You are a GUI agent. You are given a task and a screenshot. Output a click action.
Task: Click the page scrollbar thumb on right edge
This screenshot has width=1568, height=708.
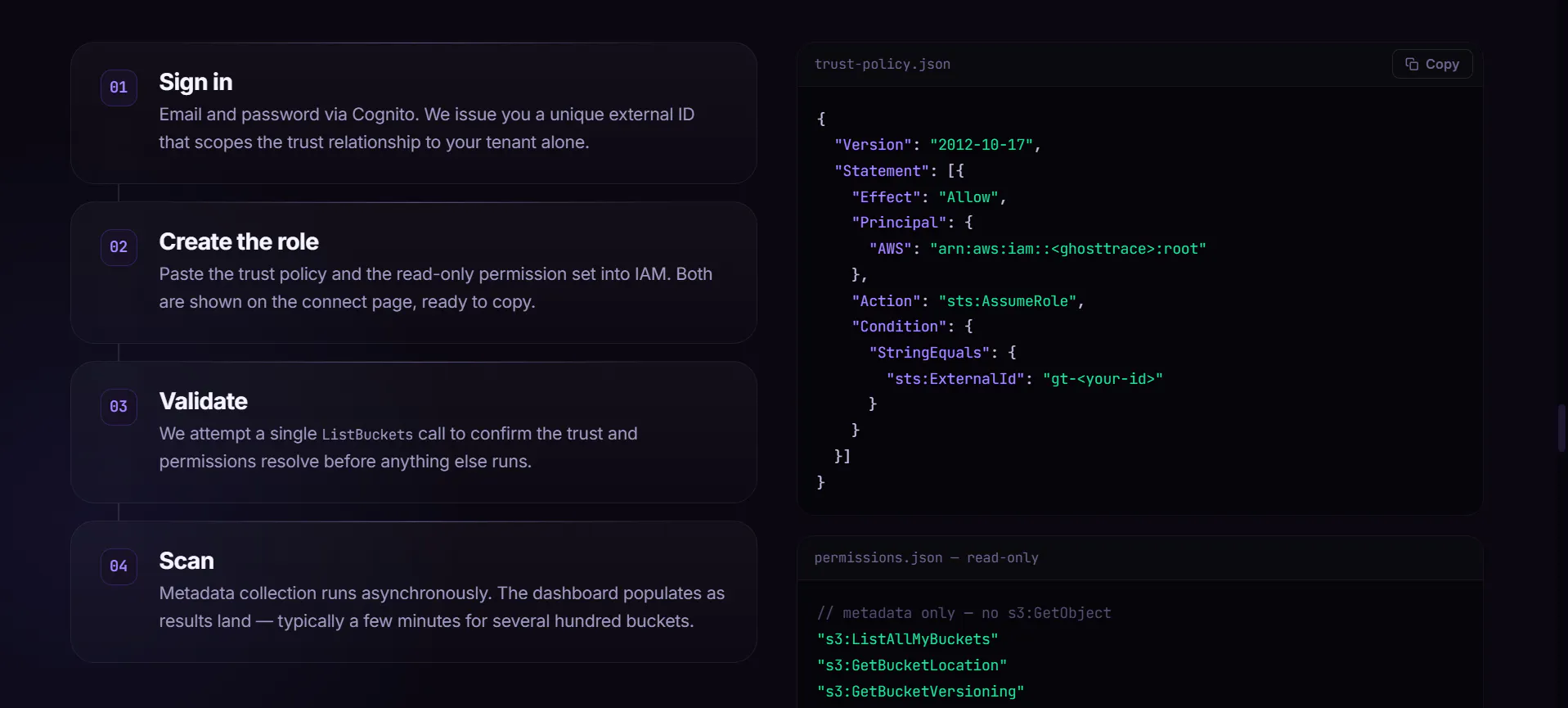click(1561, 428)
